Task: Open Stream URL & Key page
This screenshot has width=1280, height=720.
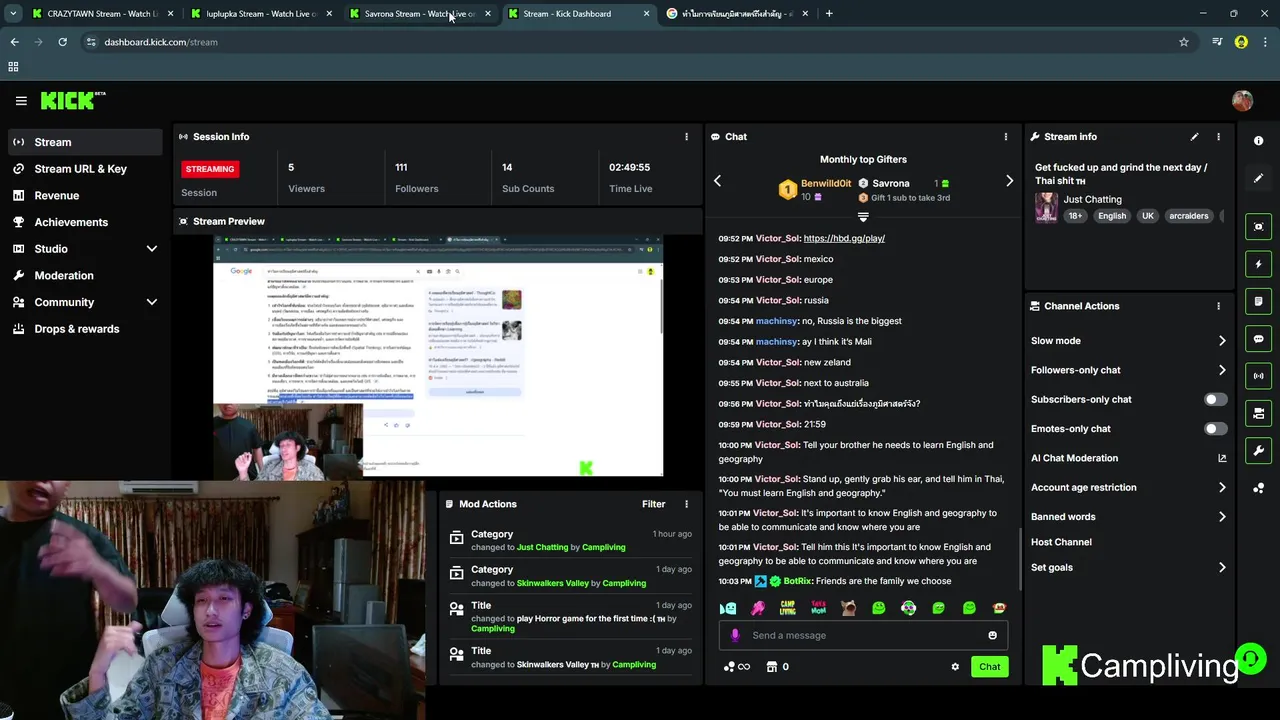Action: (85, 169)
